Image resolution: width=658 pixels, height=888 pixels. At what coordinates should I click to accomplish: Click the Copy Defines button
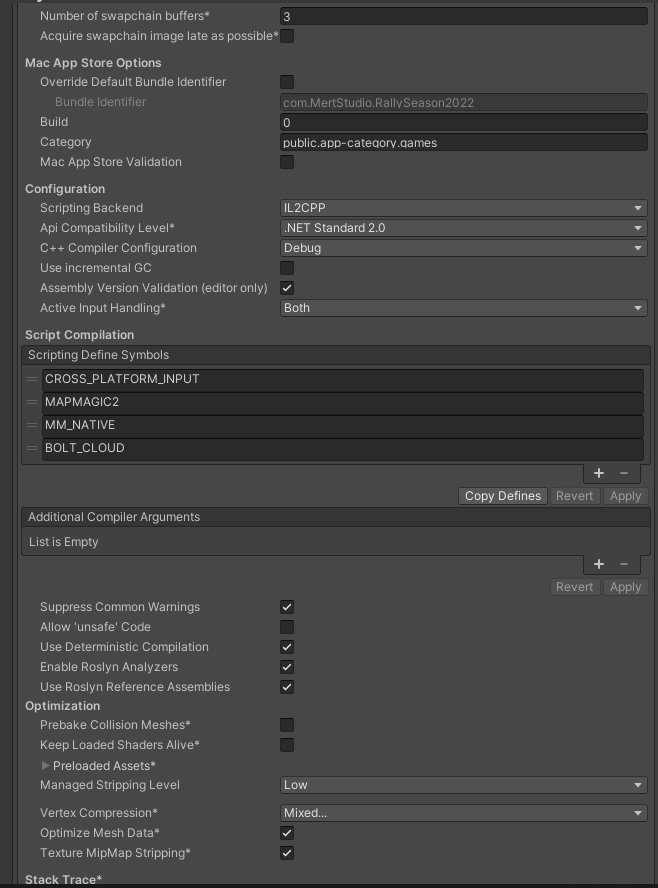coord(503,496)
